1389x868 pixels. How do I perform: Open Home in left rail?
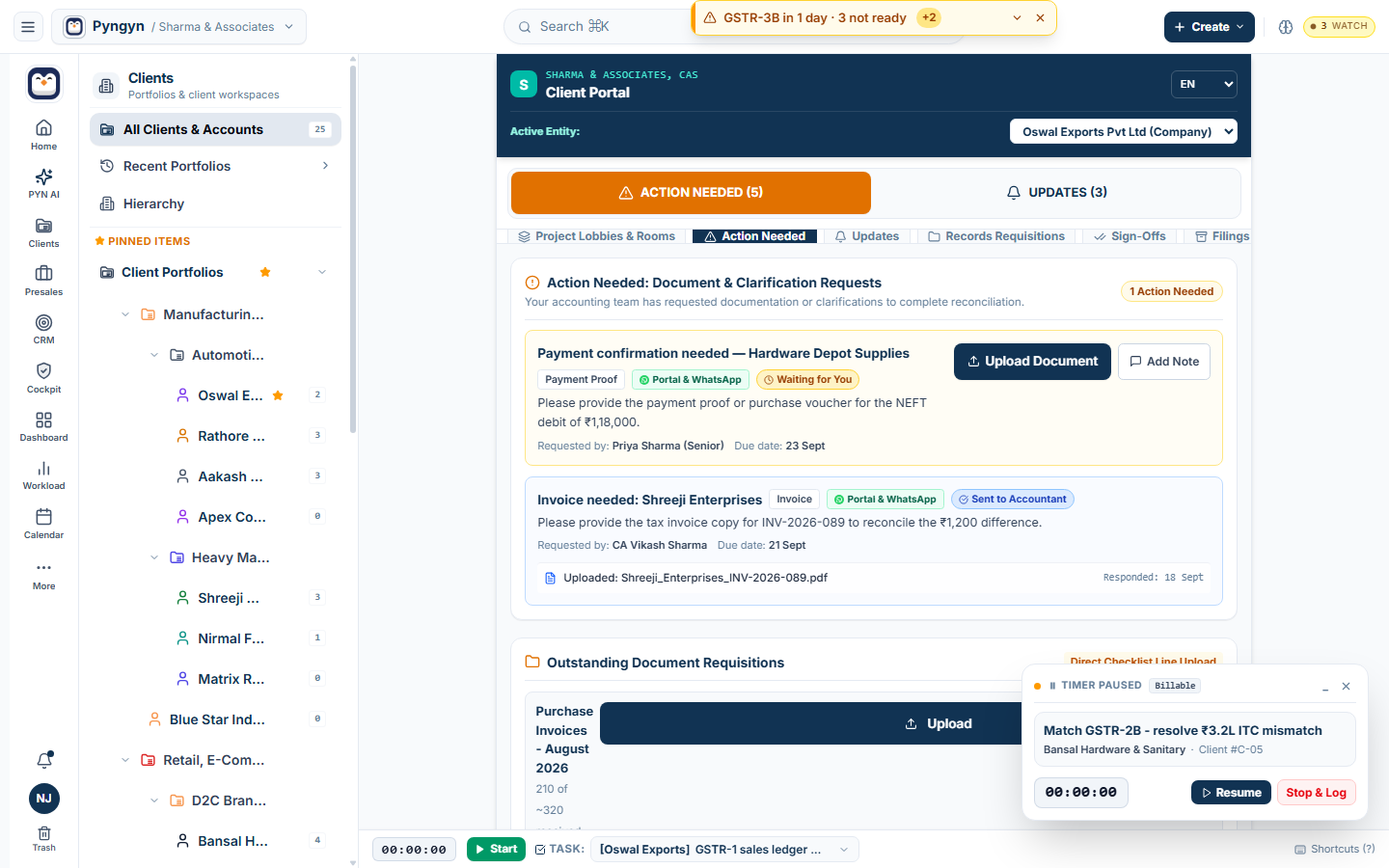(43, 135)
